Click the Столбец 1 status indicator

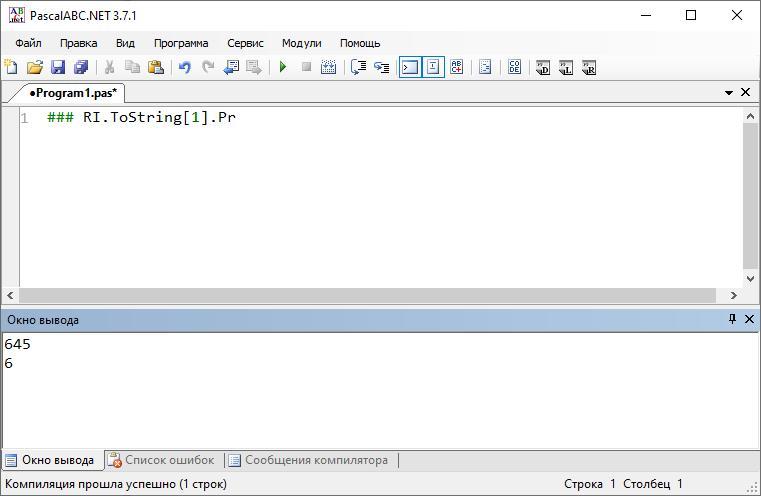[653, 484]
